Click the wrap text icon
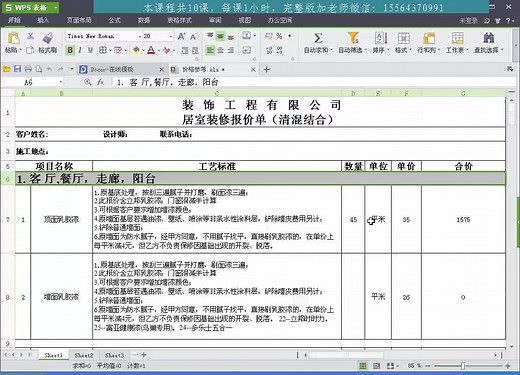Screen dimensions: 520x375 click(x=247, y=50)
